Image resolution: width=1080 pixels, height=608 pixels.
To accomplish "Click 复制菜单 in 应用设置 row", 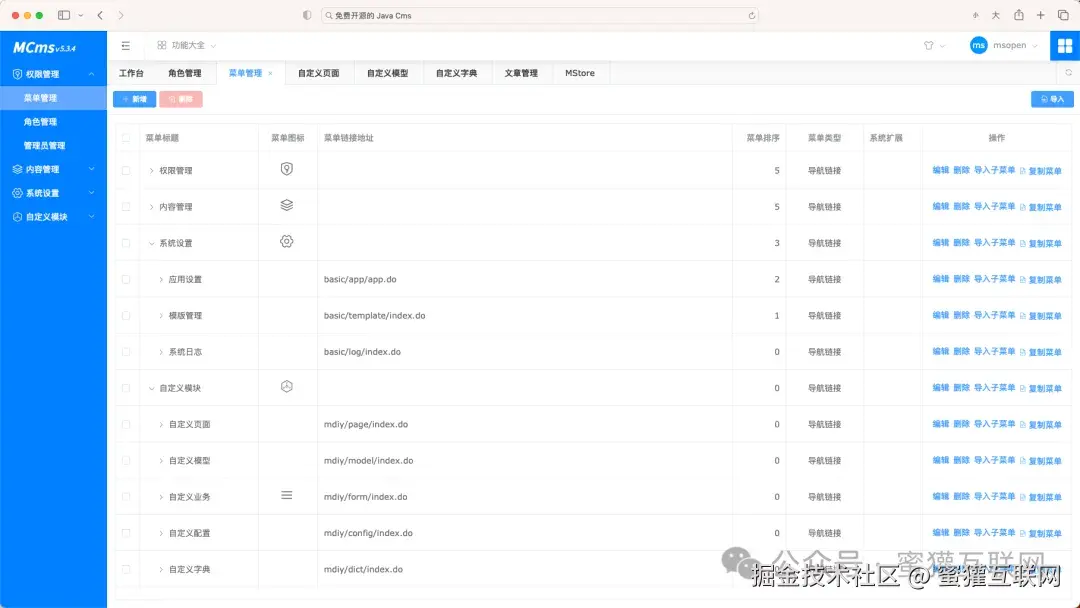I will pyautogui.click(x=1041, y=280).
